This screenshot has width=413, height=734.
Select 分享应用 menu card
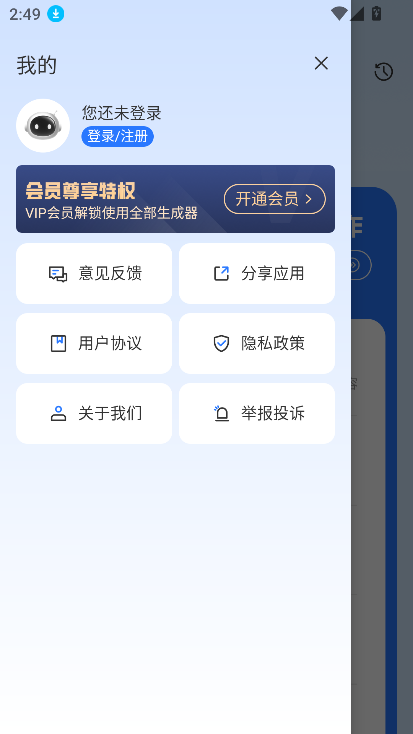[257, 273]
